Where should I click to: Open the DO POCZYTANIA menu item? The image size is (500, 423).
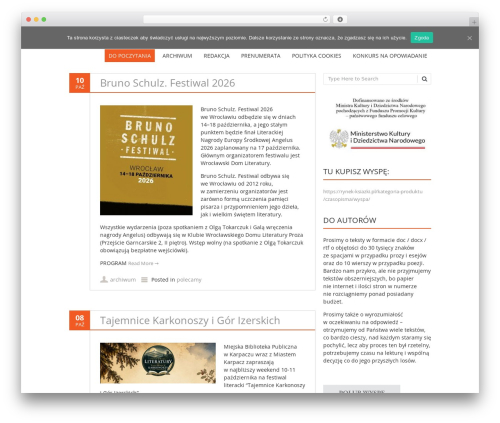click(x=130, y=56)
